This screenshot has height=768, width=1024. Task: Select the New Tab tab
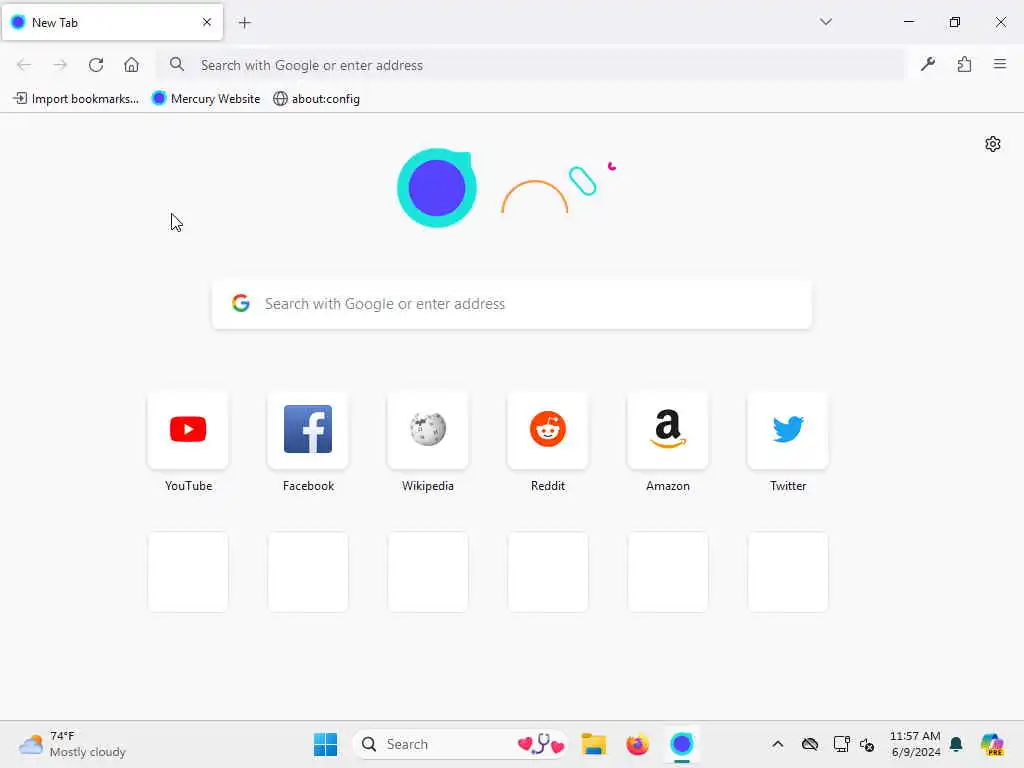coord(112,22)
